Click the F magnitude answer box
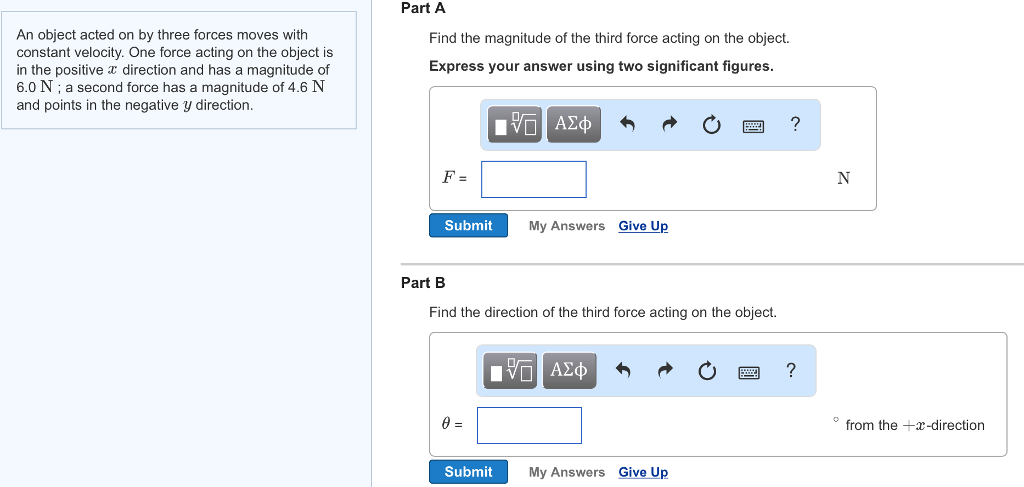 pyautogui.click(x=534, y=180)
